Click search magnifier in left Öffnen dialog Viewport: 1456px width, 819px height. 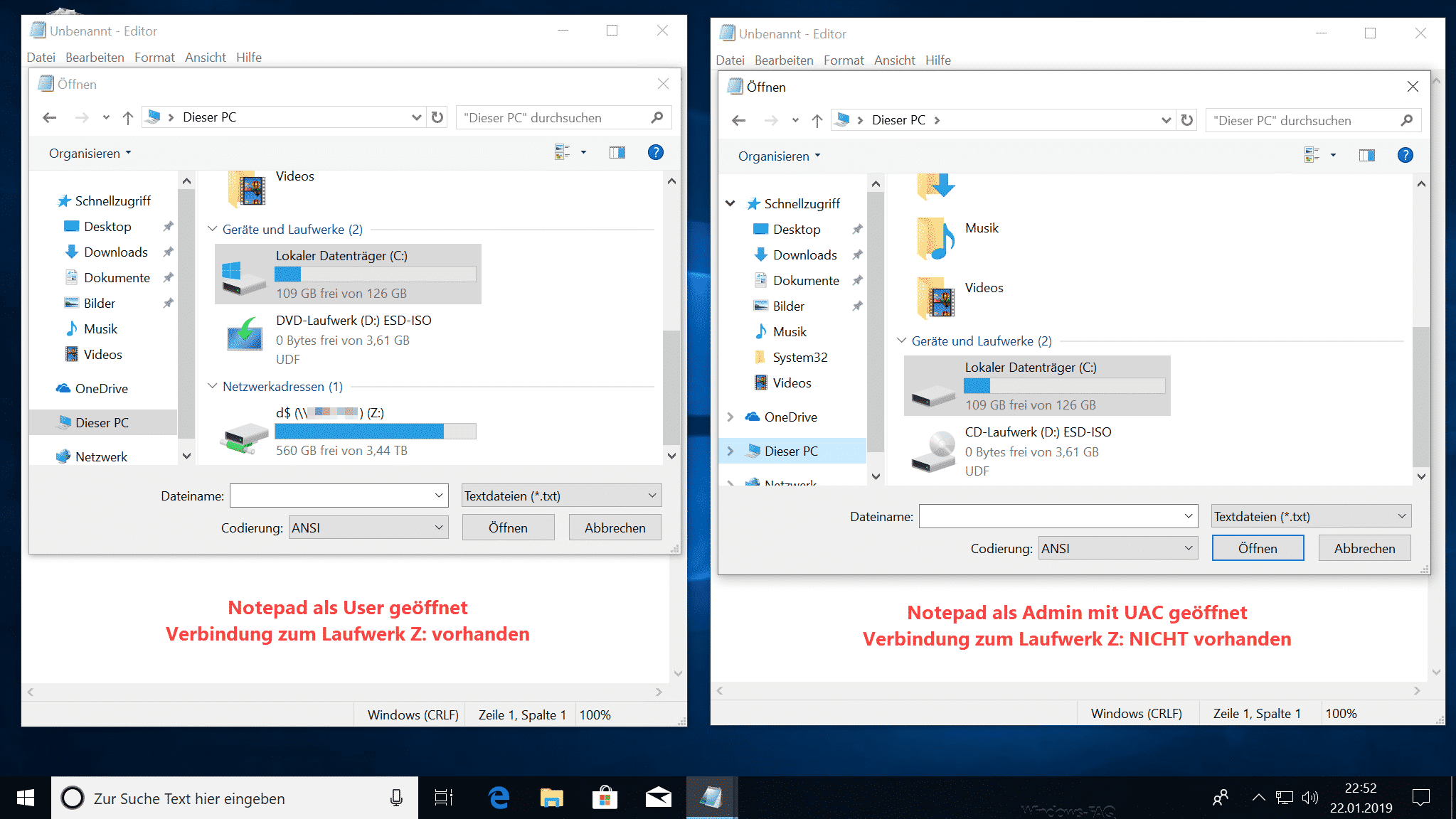click(x=657, y=117)
